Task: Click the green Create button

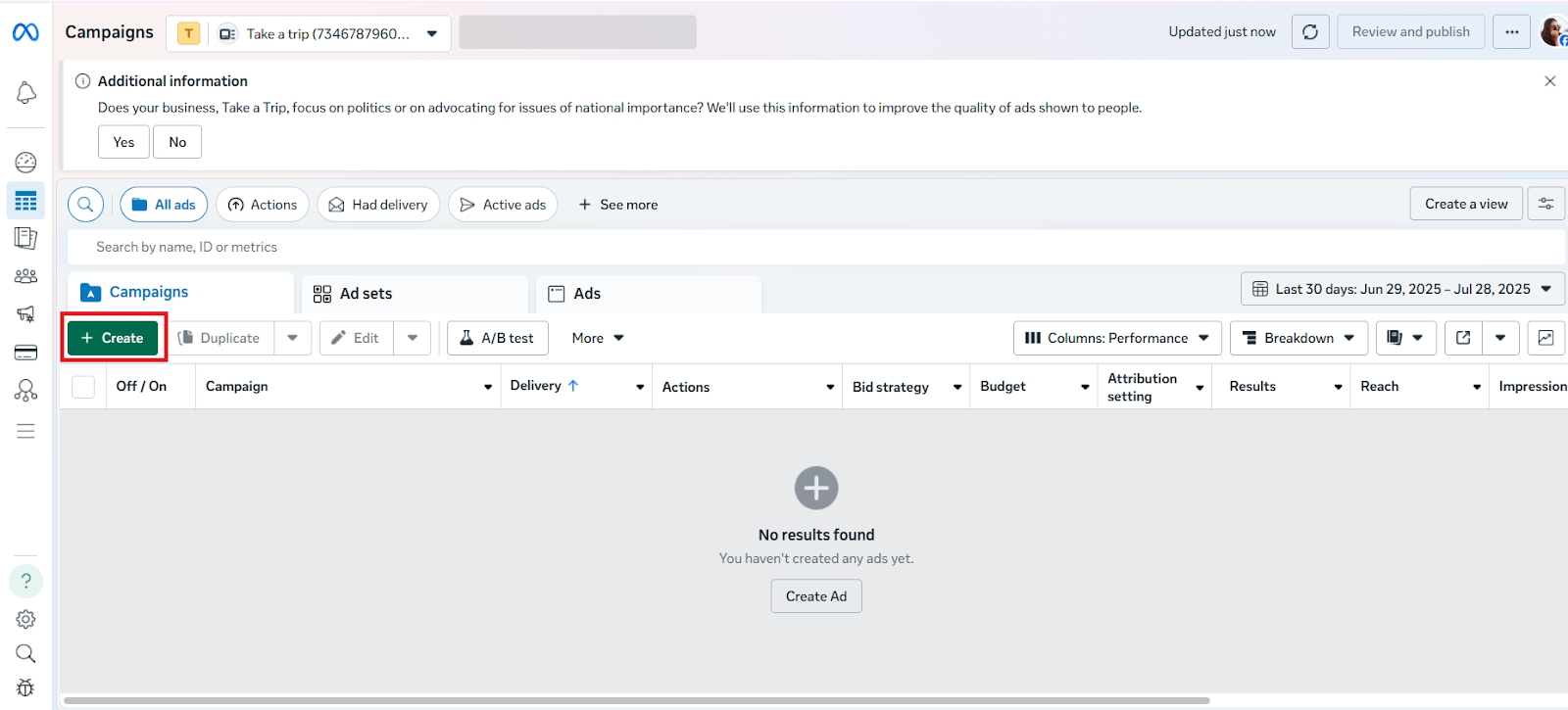Action: (113, 338)
